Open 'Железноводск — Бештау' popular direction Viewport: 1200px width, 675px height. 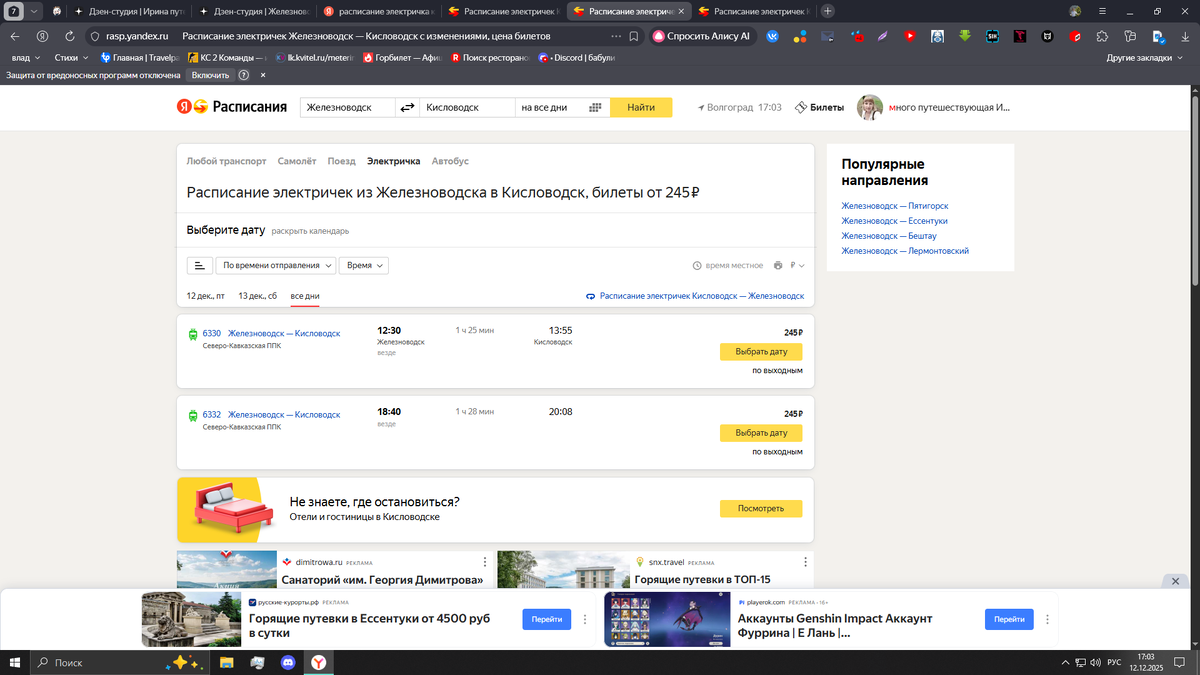[889, 236]
